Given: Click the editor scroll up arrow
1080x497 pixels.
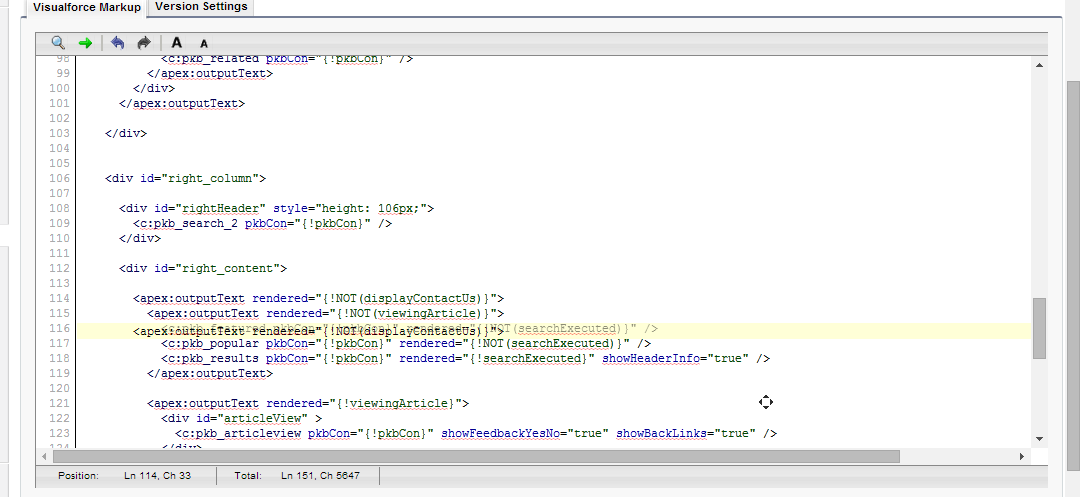Looking at the screenshot, I should [x=1039, y=65].
